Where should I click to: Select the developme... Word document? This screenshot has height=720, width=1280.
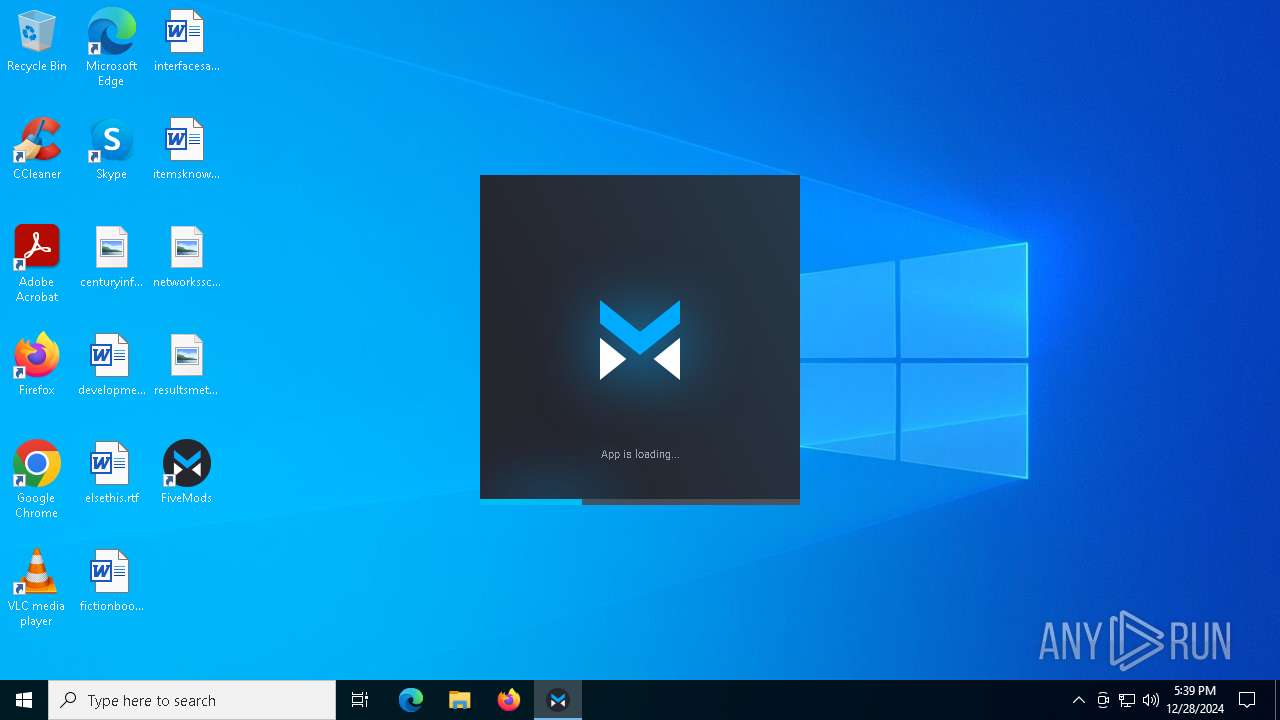pyautogui.click(x=111, y=366)
